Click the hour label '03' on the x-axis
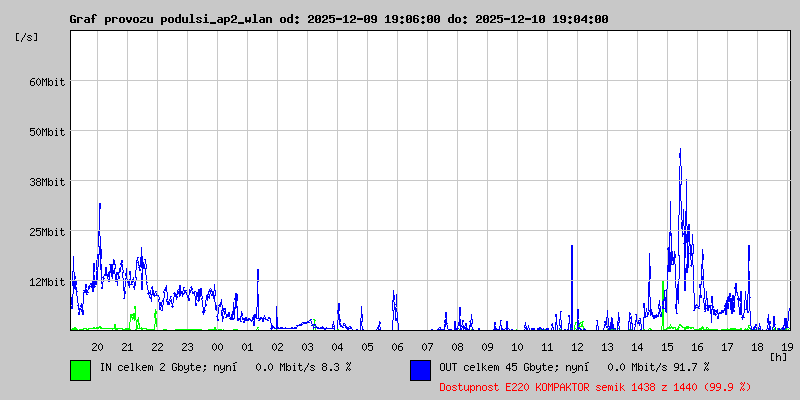Viewport: 800px width, 400px height. click(x=307, y=347)
